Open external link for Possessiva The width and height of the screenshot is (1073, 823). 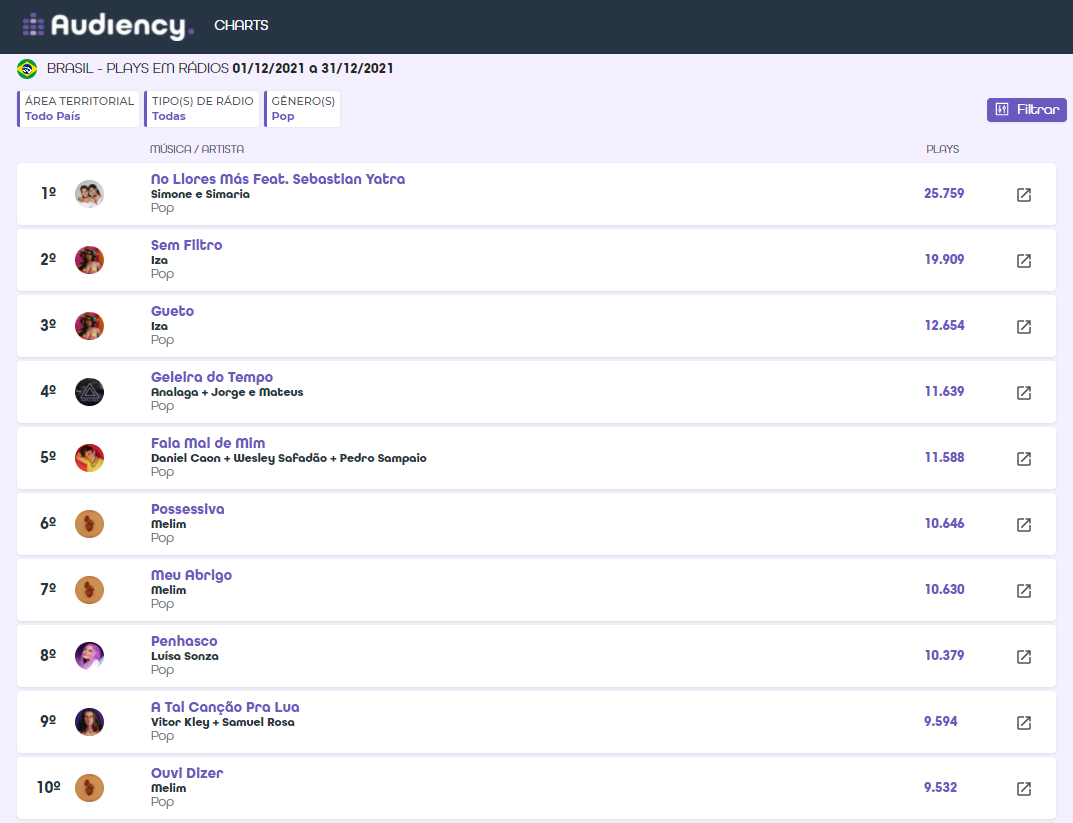click(x=1024, y=525)
